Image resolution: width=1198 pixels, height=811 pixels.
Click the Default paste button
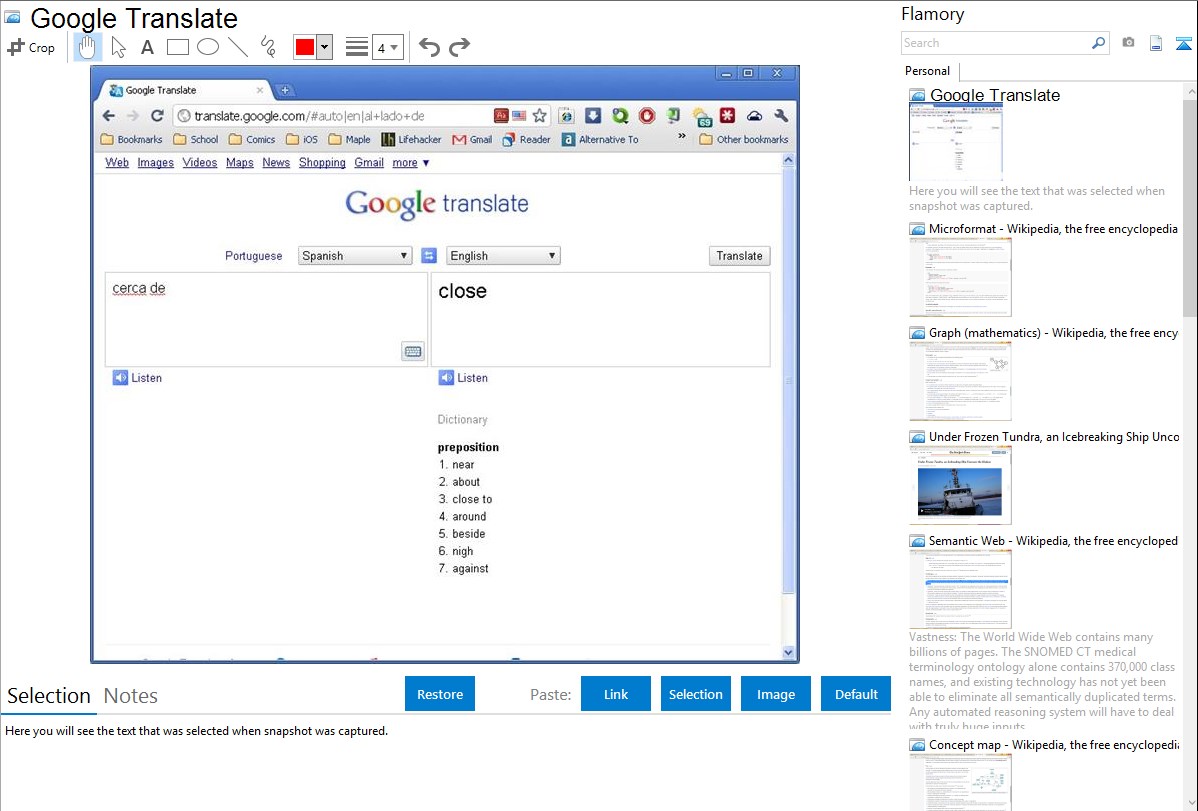[856, 694]
